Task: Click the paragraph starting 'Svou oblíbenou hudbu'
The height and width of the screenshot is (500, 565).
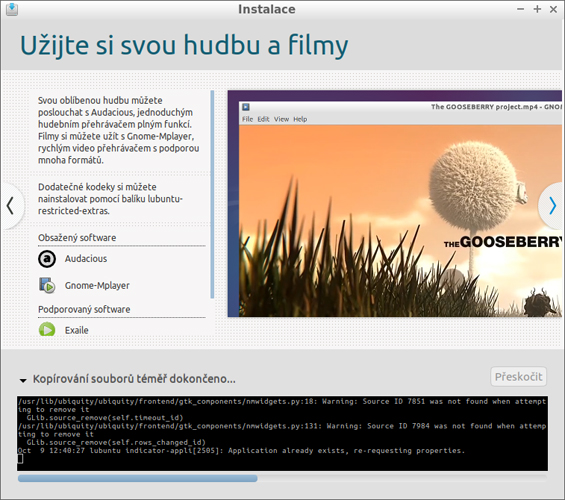Action: 119,130
